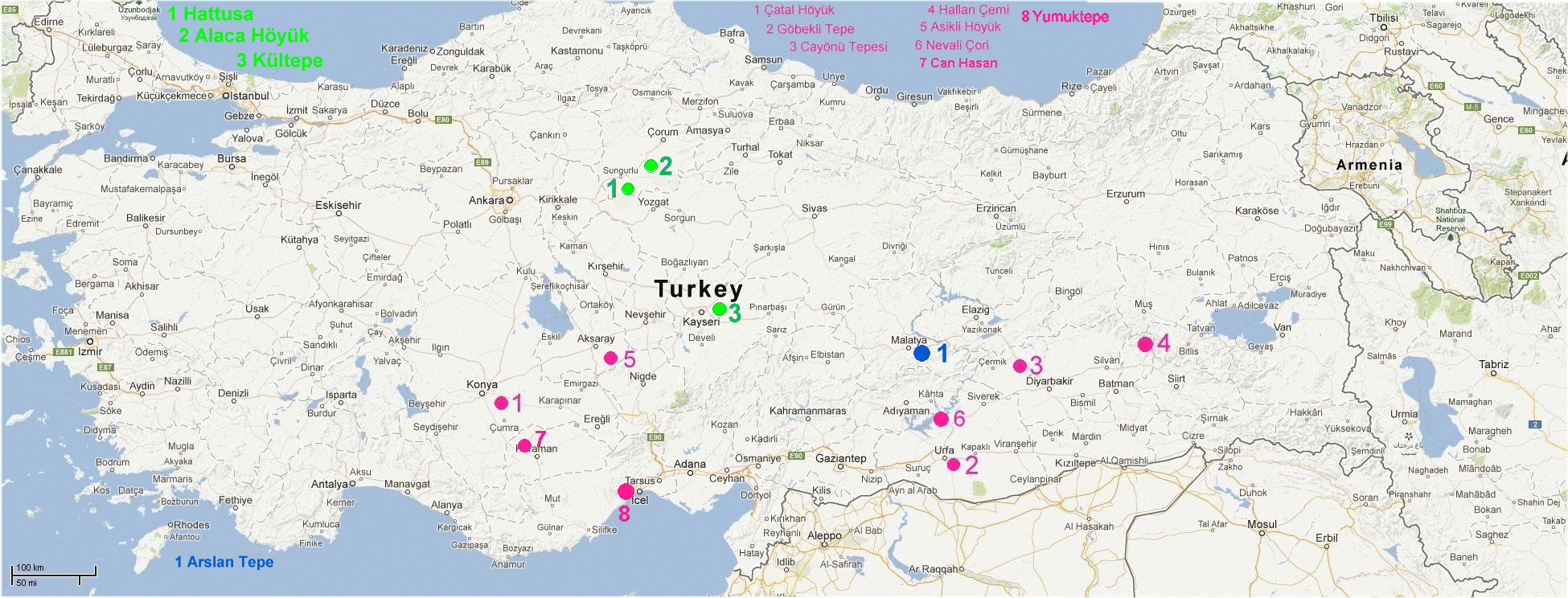Click the 'Armenia' country label
1568x598 pixels.
(1369, 165)
